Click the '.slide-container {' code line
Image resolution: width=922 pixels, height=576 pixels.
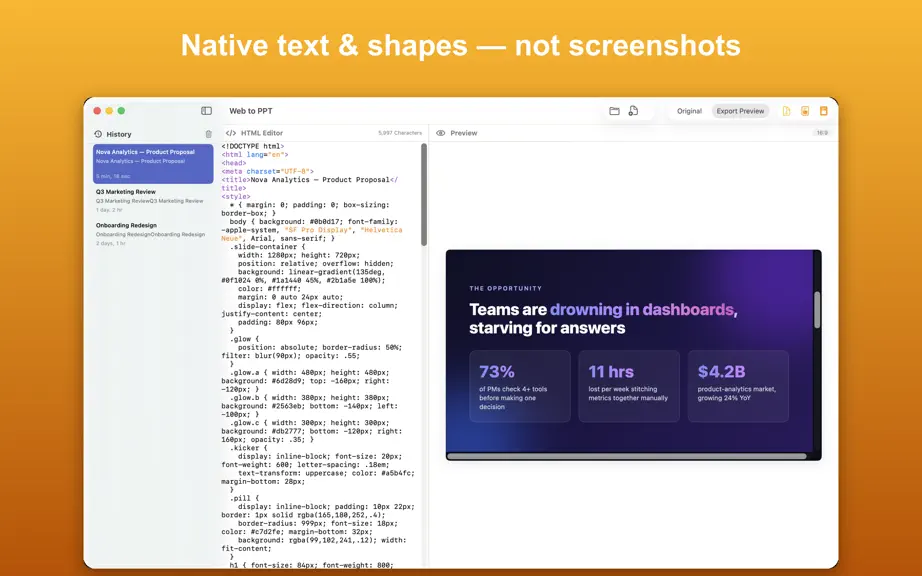pos(268,247)
